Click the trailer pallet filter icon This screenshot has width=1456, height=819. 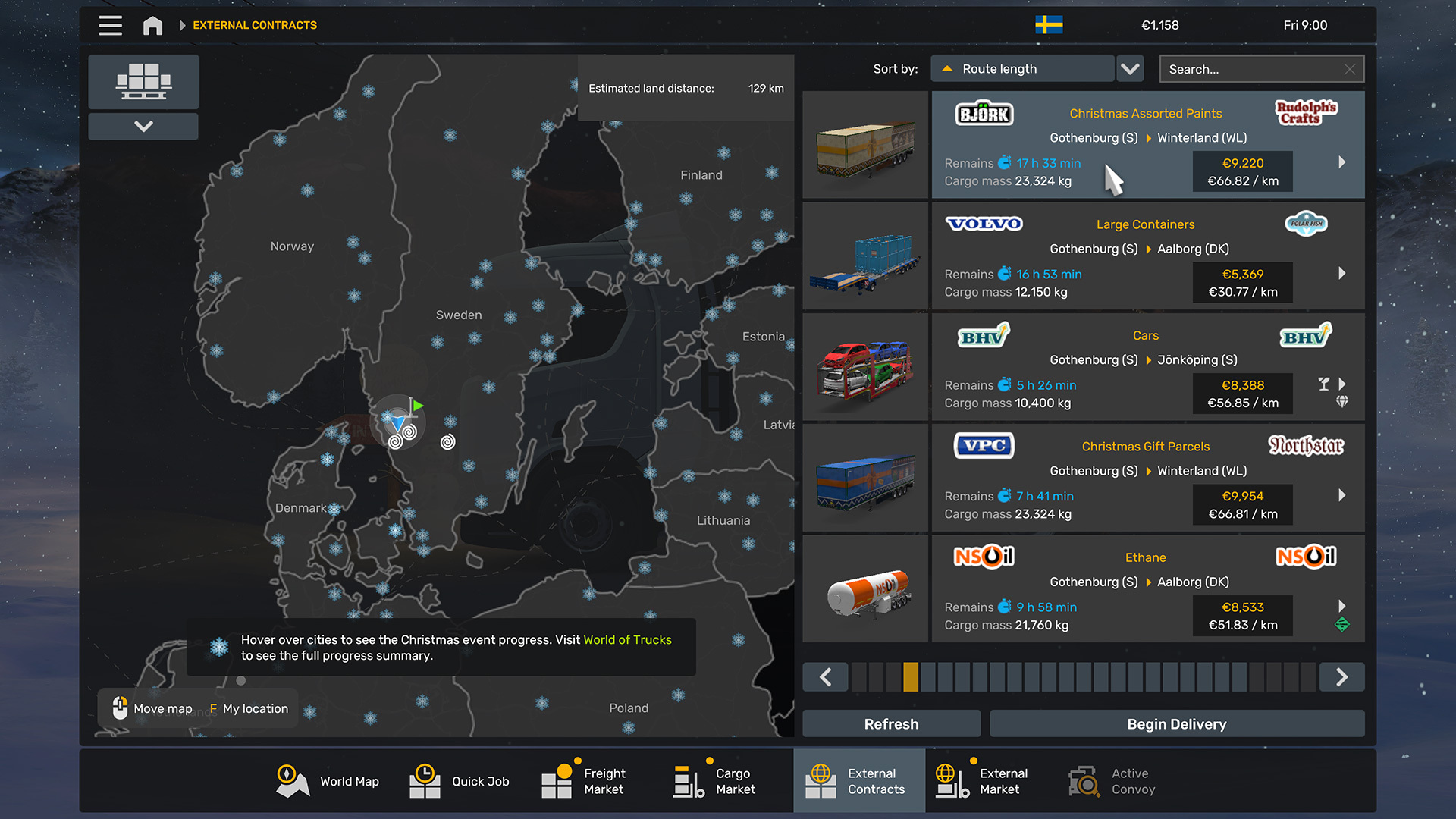(x=143, y=81)
